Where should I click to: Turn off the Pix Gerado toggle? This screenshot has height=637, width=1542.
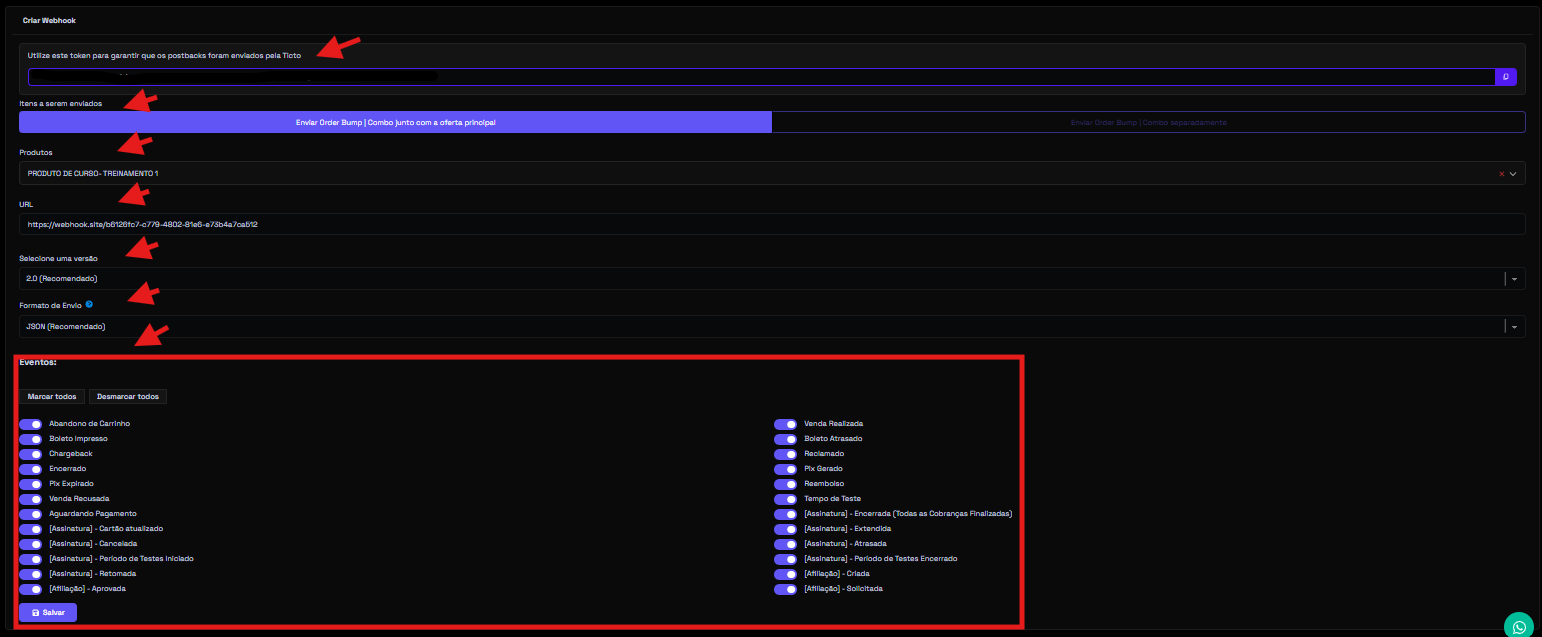coord(785,469)
